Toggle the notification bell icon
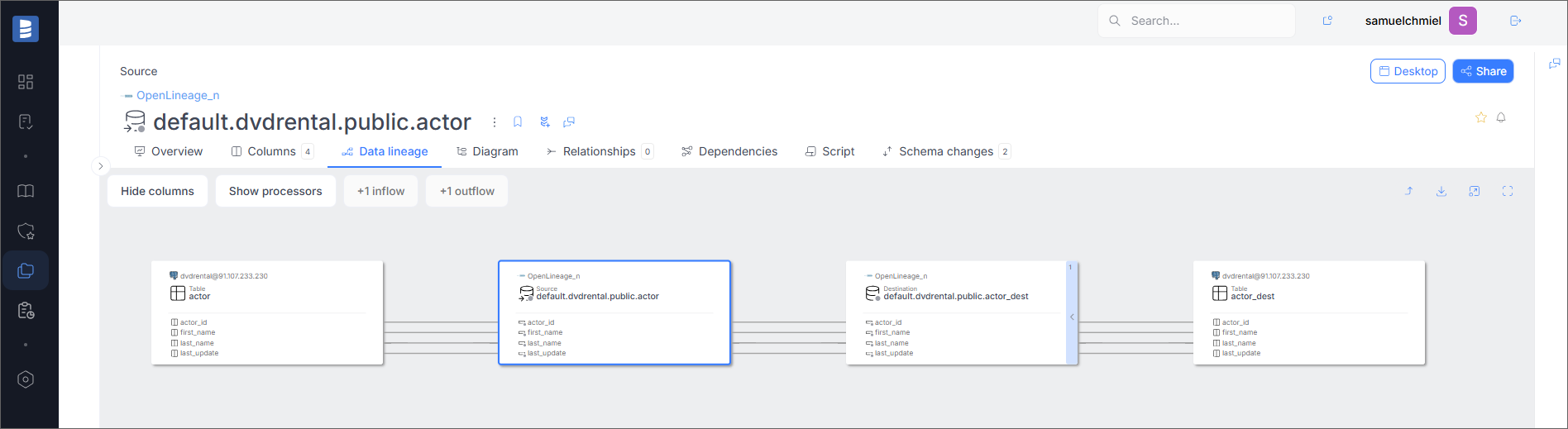Image resolution: width=1568 pixels, height=429 pixels. [x=1501, y=117]
